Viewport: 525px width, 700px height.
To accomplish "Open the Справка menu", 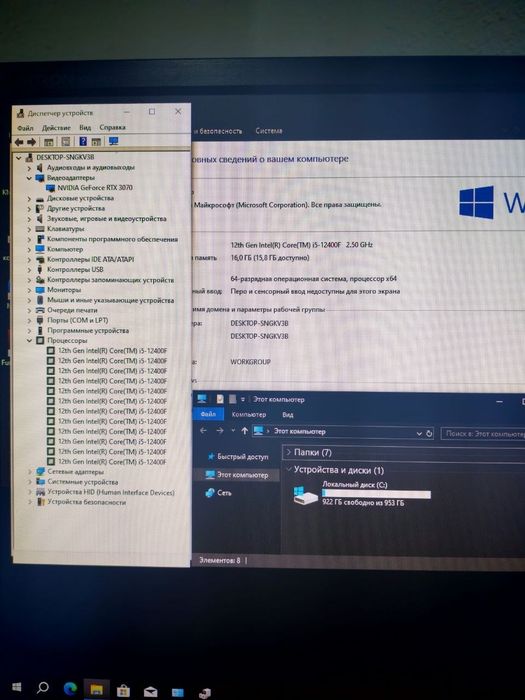I will [x=112, y=127].
